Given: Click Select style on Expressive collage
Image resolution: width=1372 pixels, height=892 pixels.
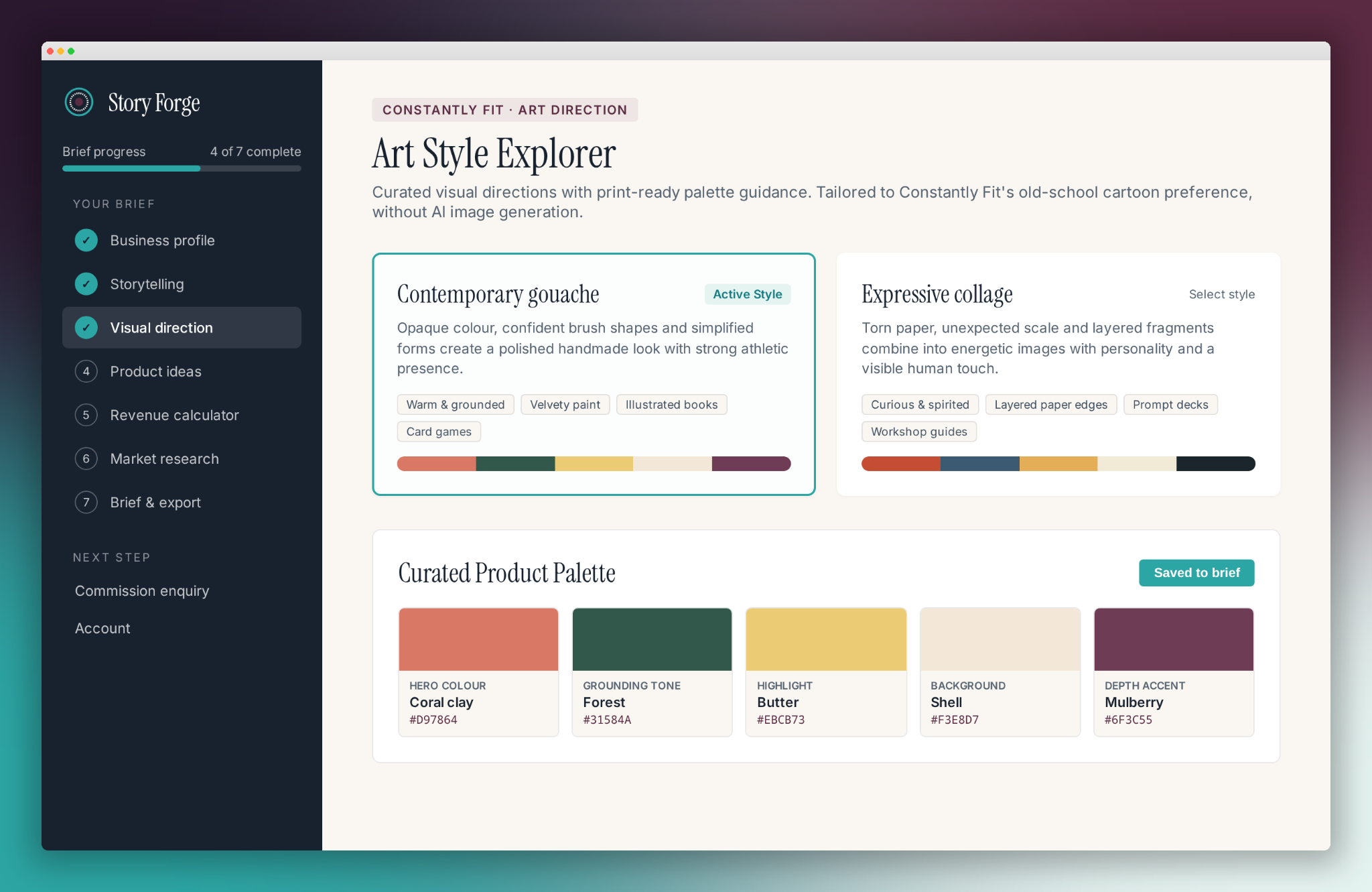Looking at the screenshot, I should 1221,294.
